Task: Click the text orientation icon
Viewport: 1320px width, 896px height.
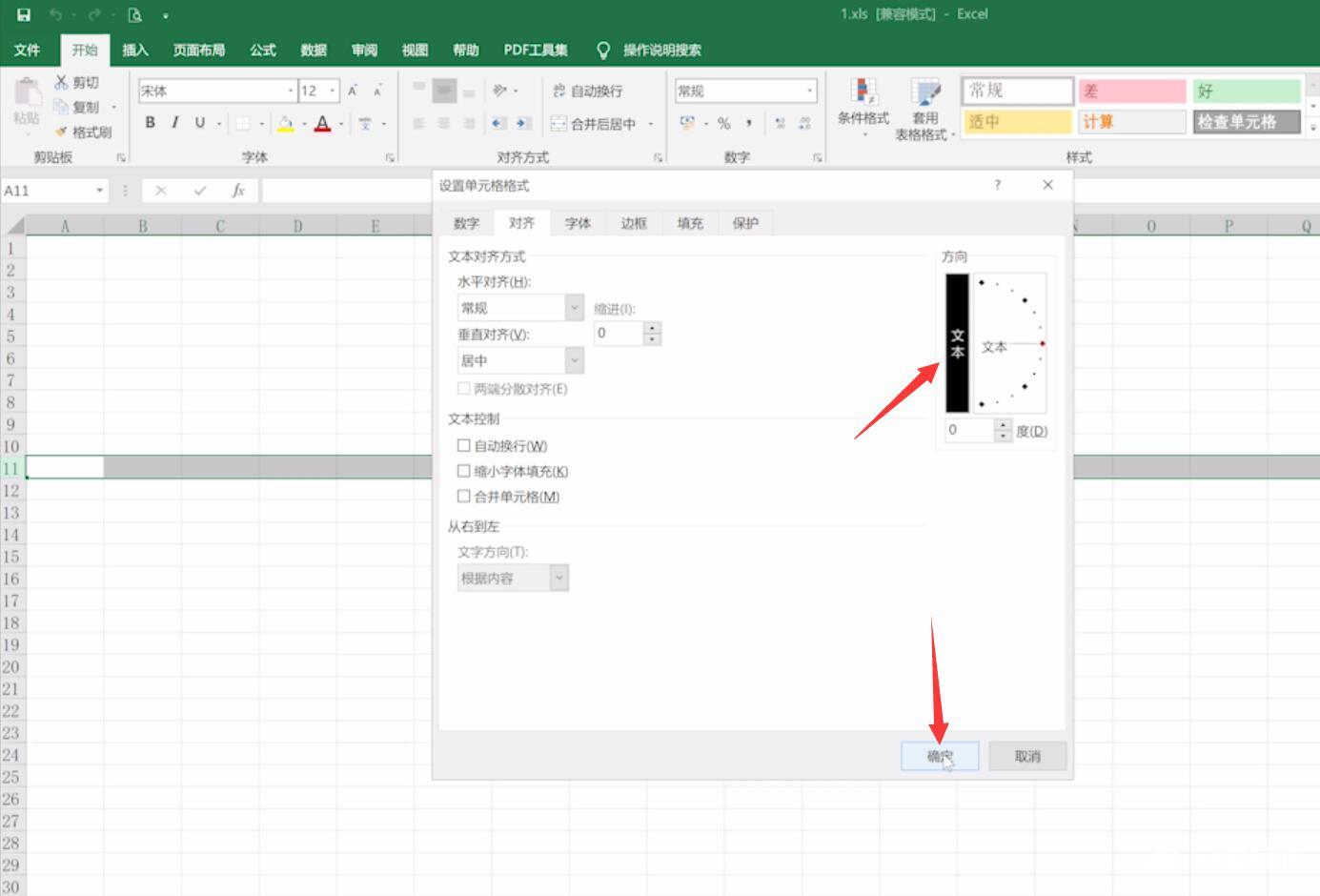Action: click(x=499, y=91)
